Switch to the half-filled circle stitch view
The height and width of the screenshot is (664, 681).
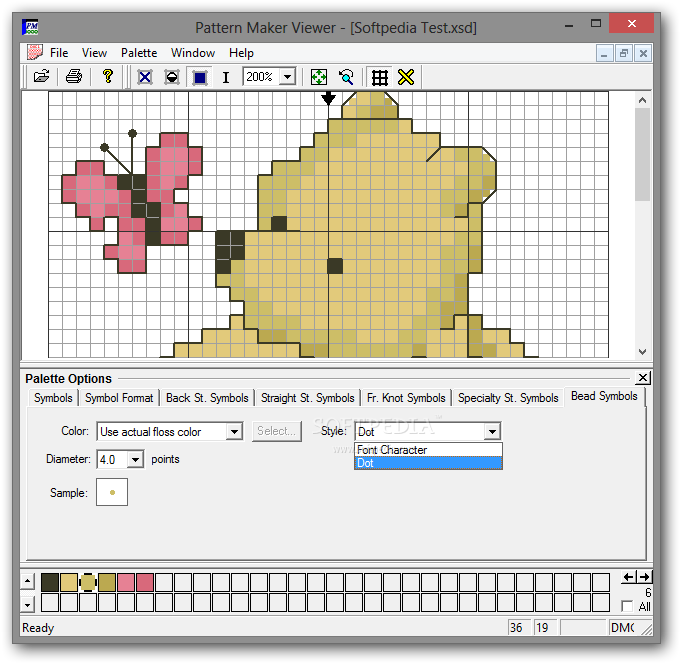pyautogui.click(x=172, y=77)
